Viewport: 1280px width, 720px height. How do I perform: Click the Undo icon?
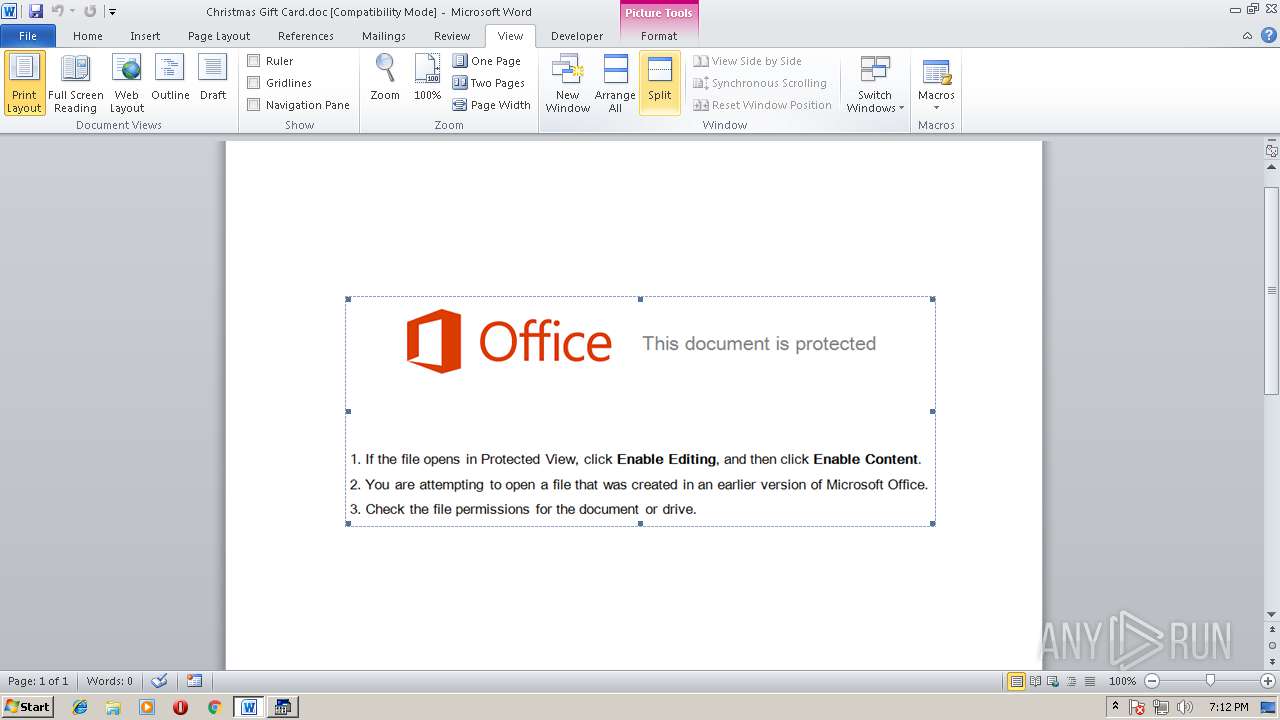(x=57, y=11)
